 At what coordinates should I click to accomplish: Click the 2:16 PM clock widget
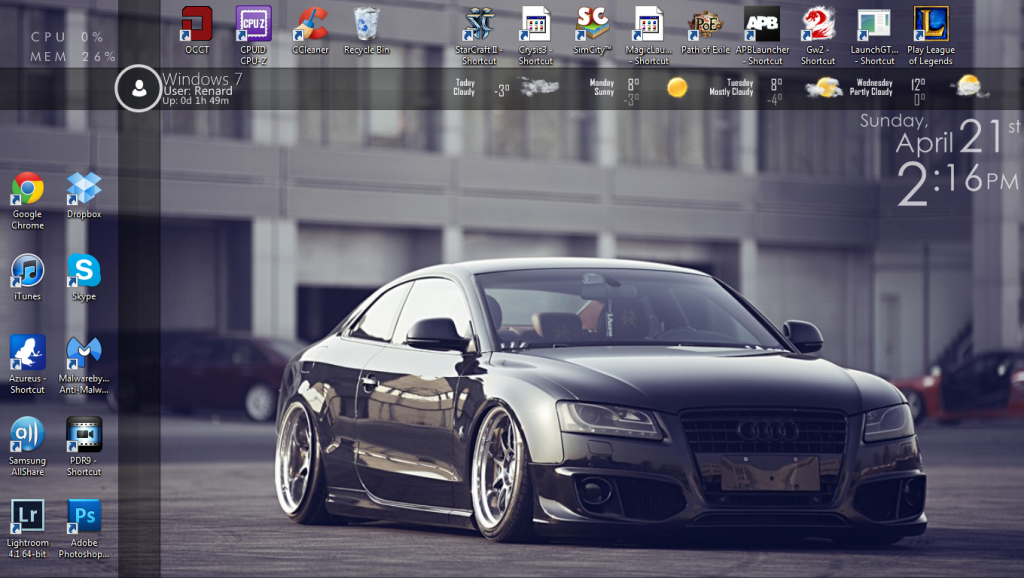(x=957, y=183)
